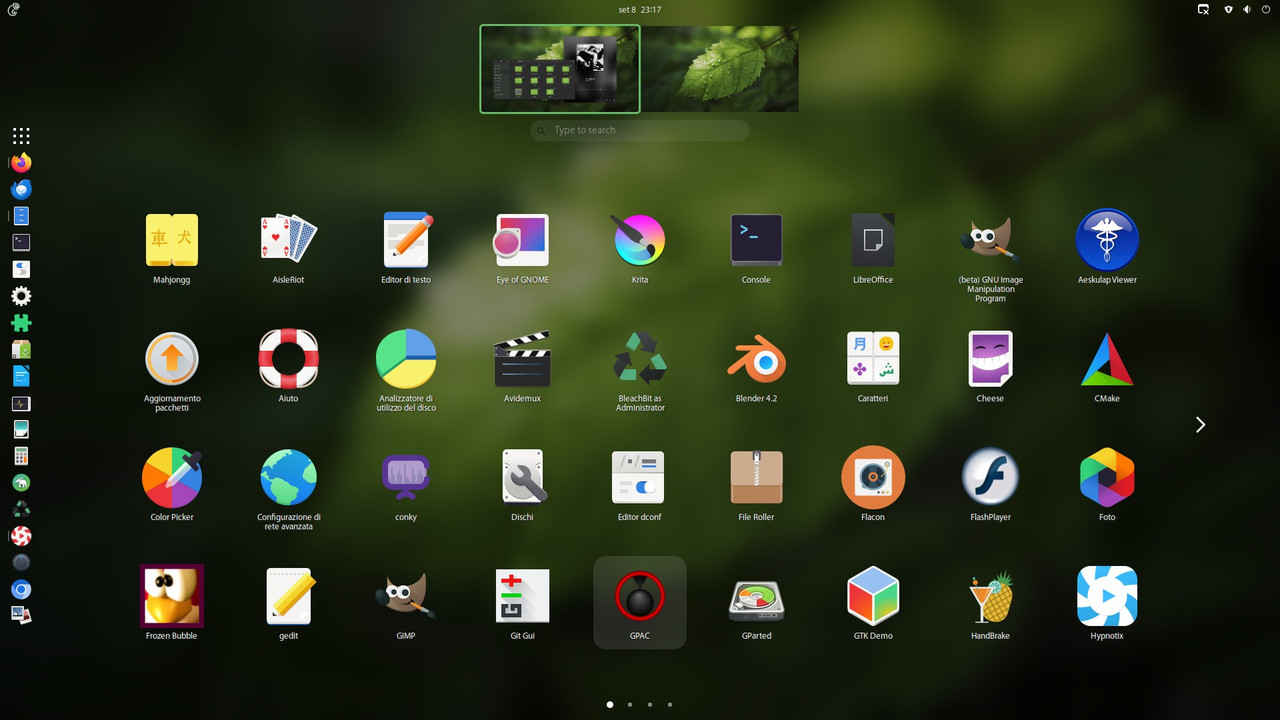Open Blender 4.2

tap(756, 359)
